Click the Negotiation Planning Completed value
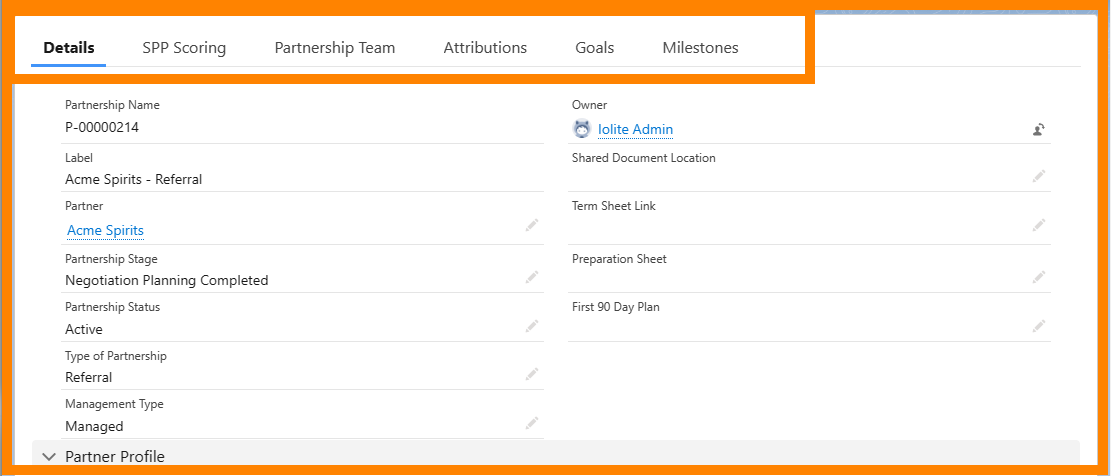 (x=167, y=280)
